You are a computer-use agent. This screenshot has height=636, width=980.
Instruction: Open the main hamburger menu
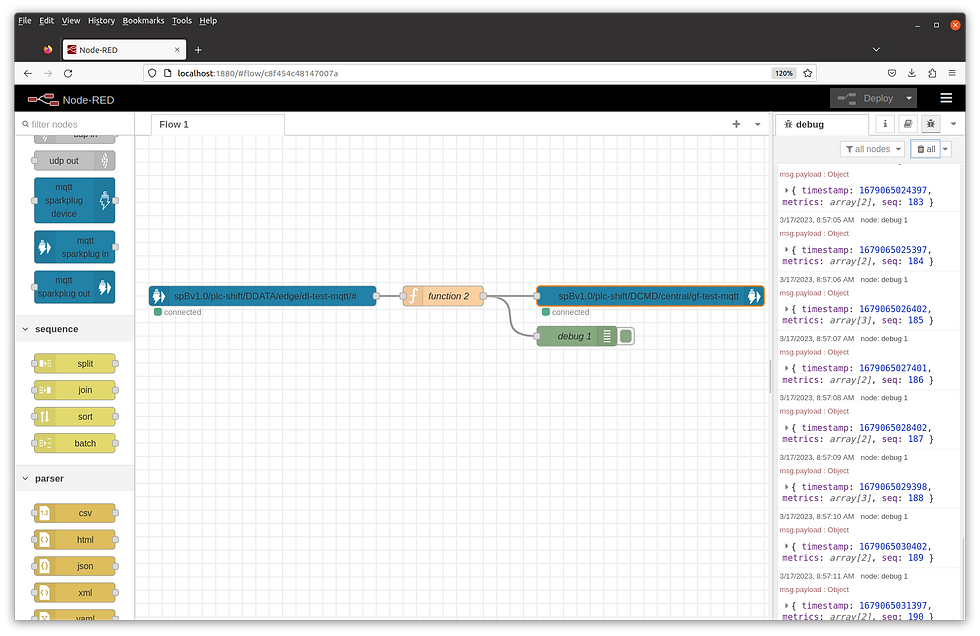tap(946, 98)
